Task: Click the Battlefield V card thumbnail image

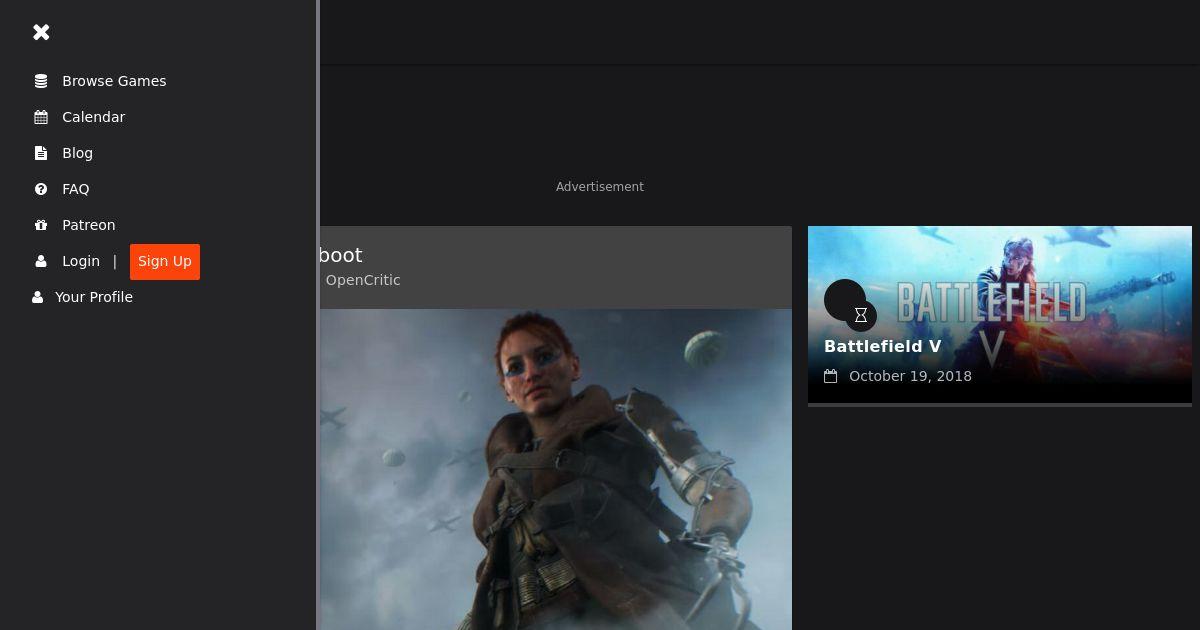Action: [1000, 314]
